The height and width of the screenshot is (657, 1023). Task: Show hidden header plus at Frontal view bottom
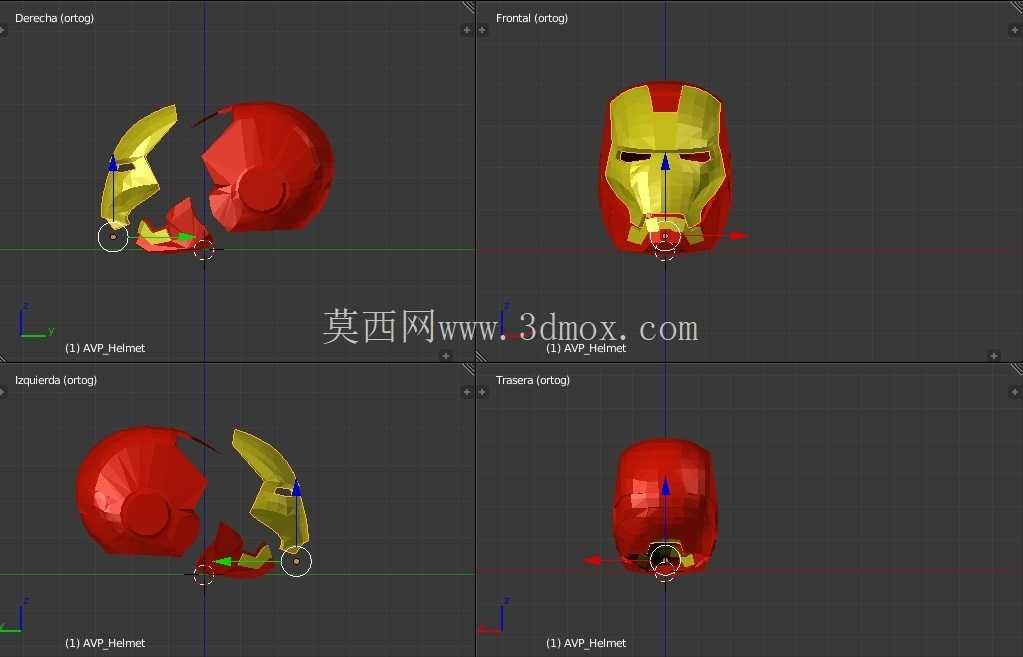[x=994, y=356]
